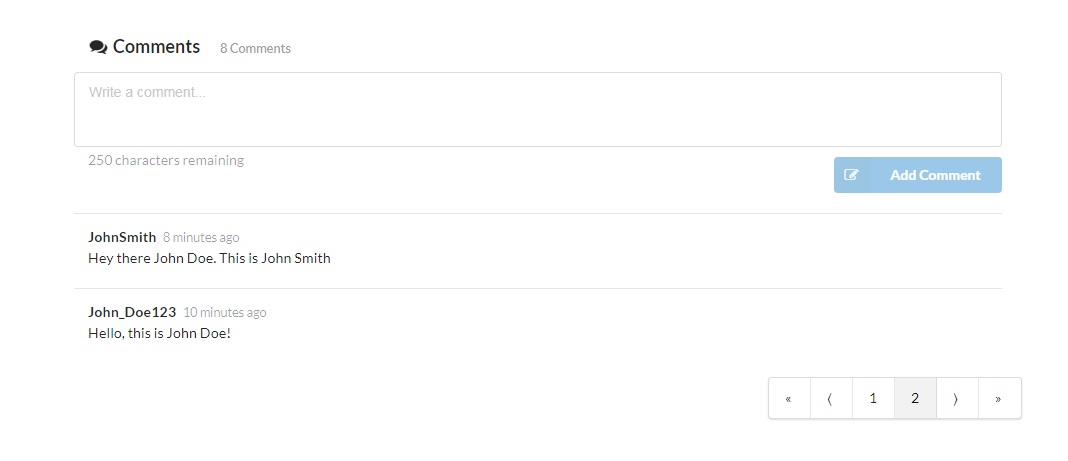Open the John_Doe123 username
1068x461 pixels.
(132, 312)
